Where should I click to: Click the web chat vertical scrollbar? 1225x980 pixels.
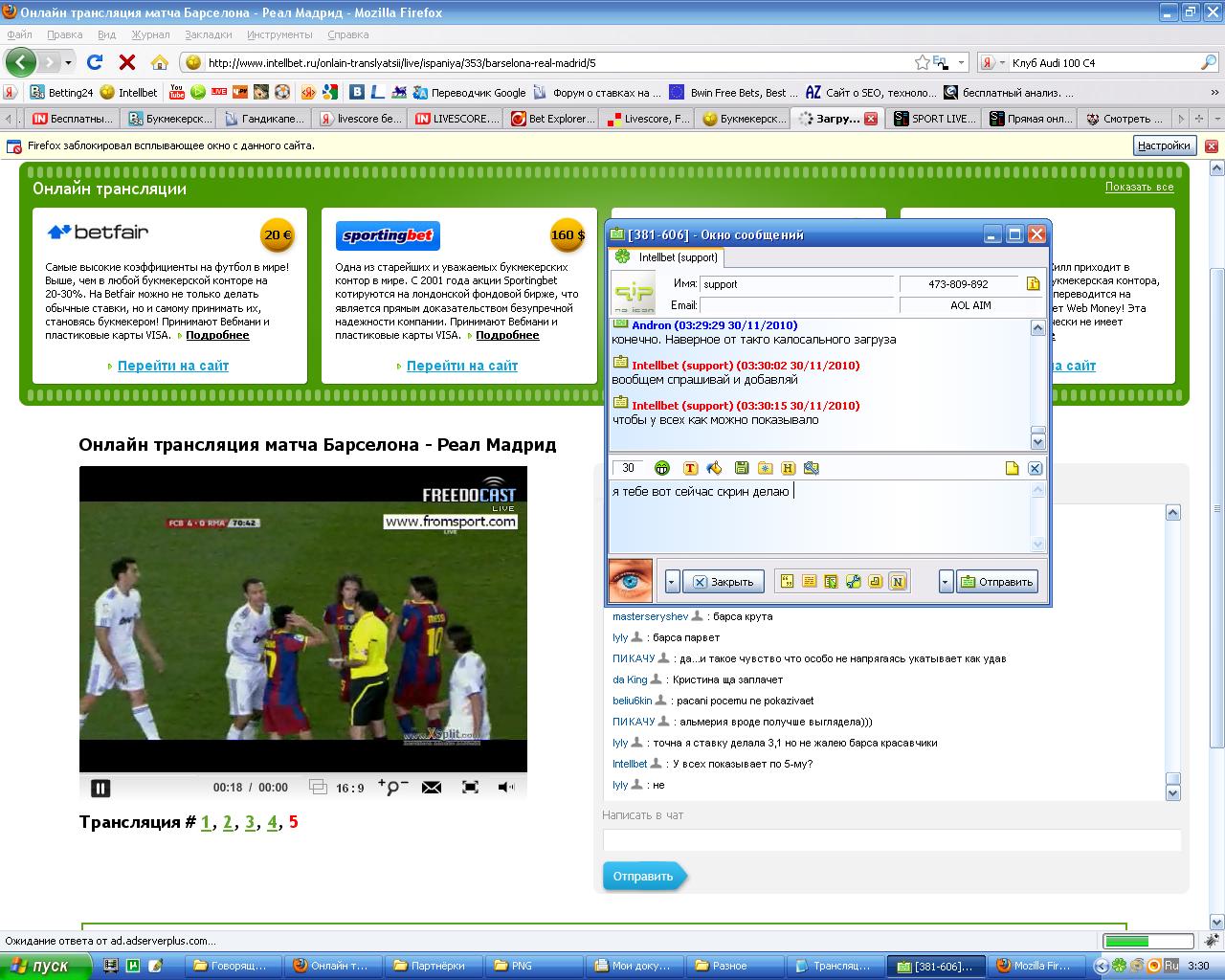pos(1173,653)
